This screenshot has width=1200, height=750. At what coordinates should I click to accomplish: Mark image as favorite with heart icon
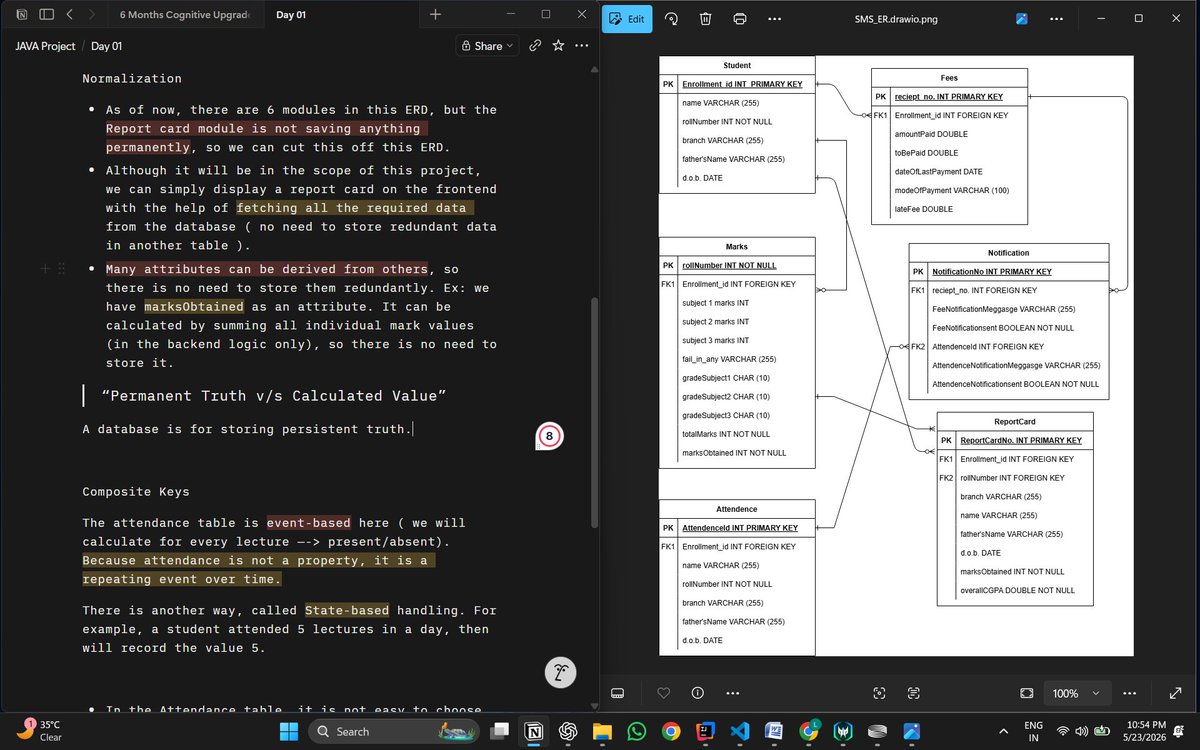[664, 693]
